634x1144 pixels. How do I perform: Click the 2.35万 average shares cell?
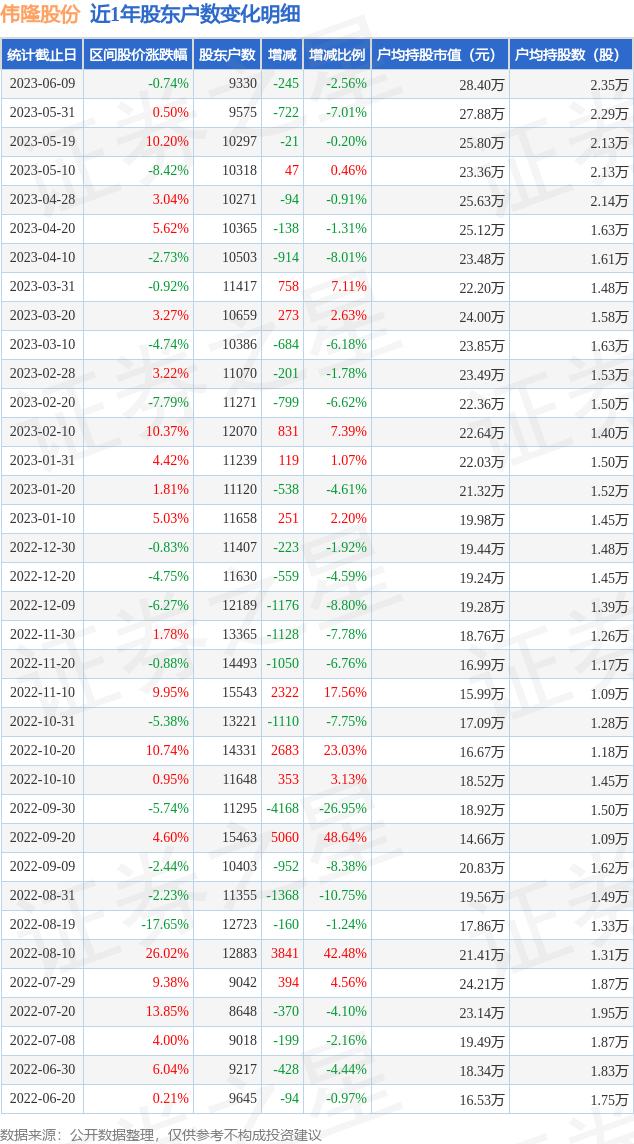(x=609, y=85)
